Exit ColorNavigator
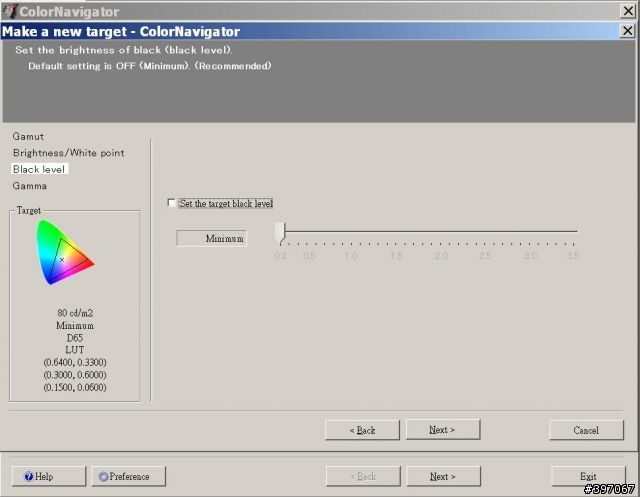Image resolution: width=640 pixels, height=497 pixels. (x=588, y=476)
